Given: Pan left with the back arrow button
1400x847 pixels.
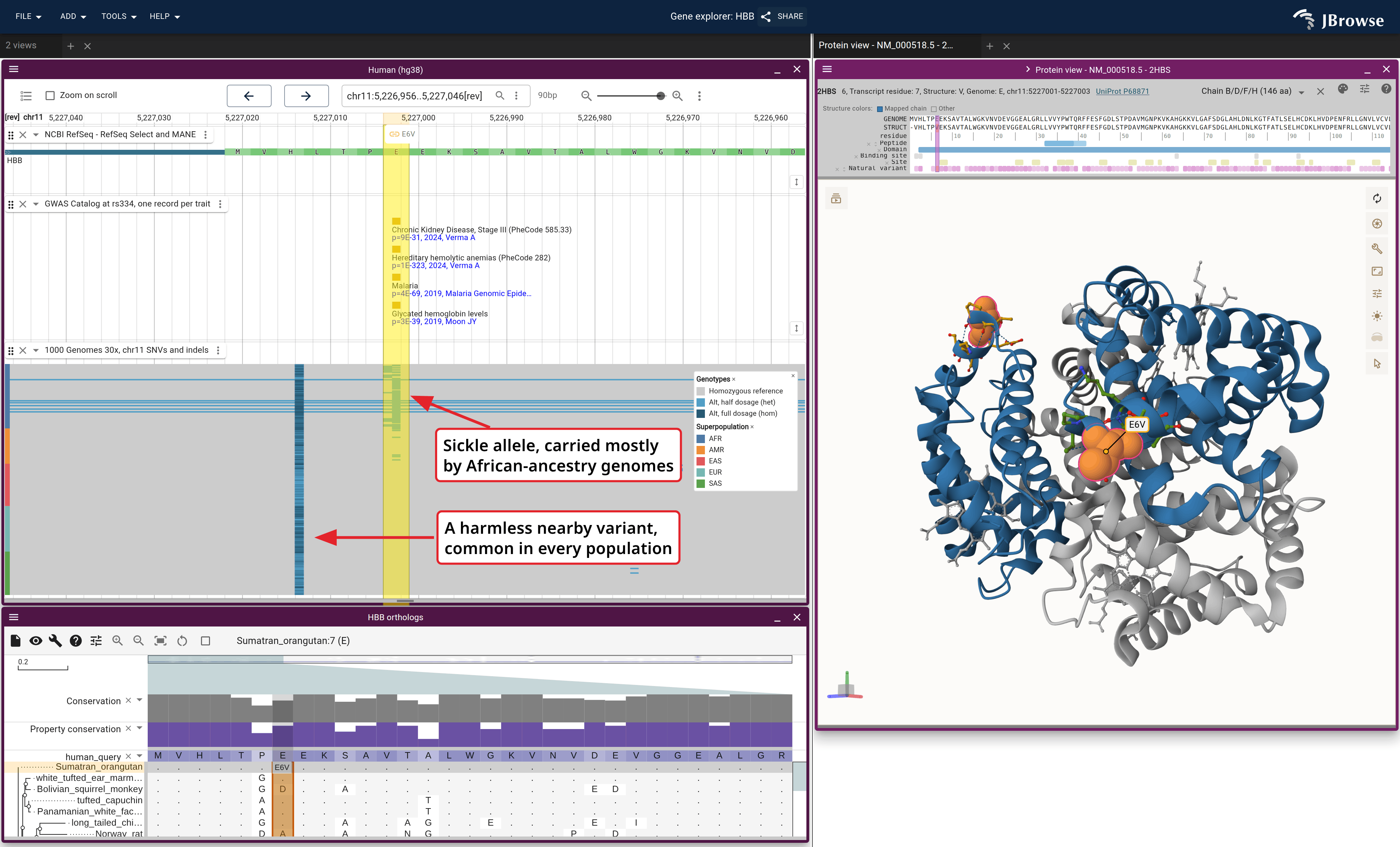Looking at the screenshot, I should [249, 96].
